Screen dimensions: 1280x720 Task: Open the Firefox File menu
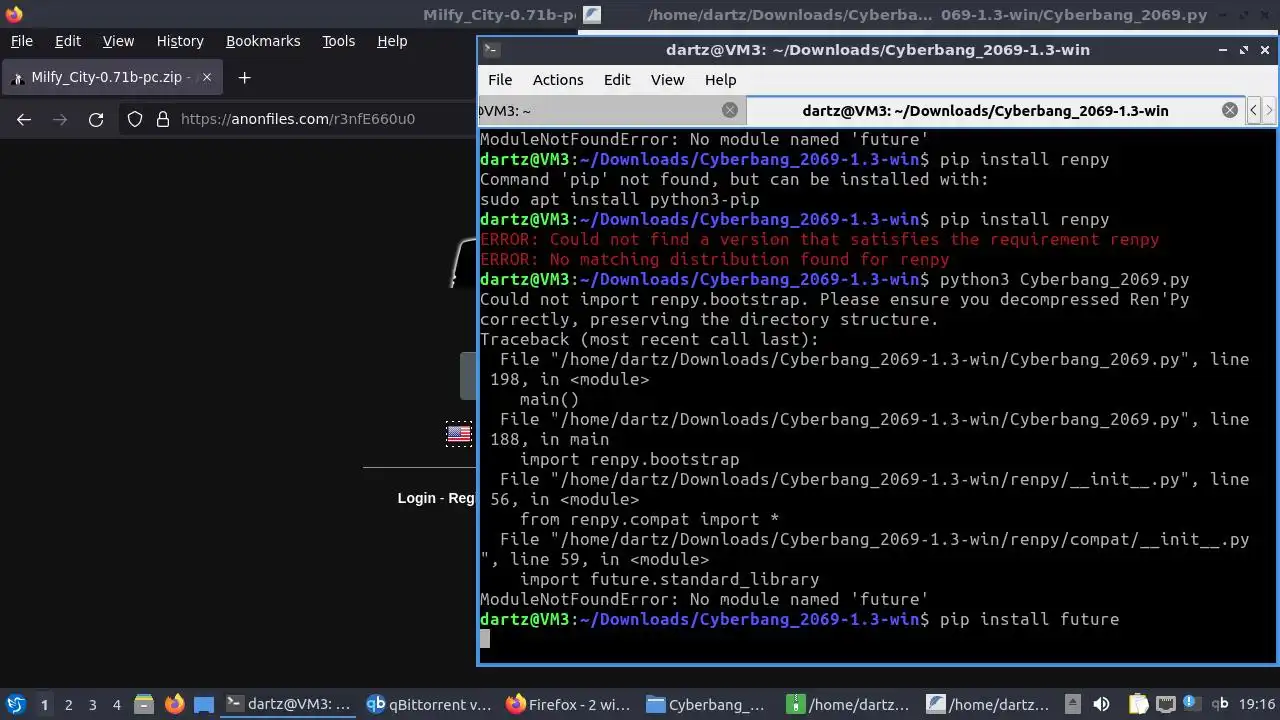coord(21,41)
